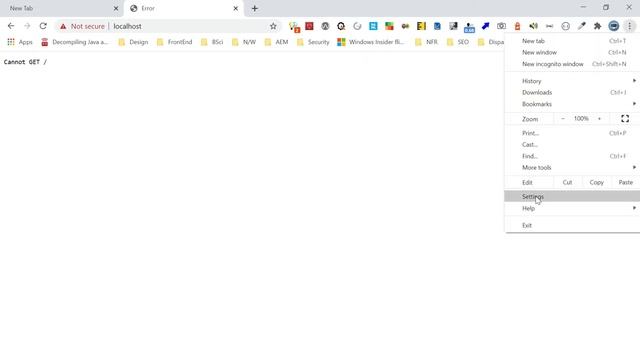Screen dimensions: 640x360
Task: Click Copy in the Edit row
Action: pos(596,182)
